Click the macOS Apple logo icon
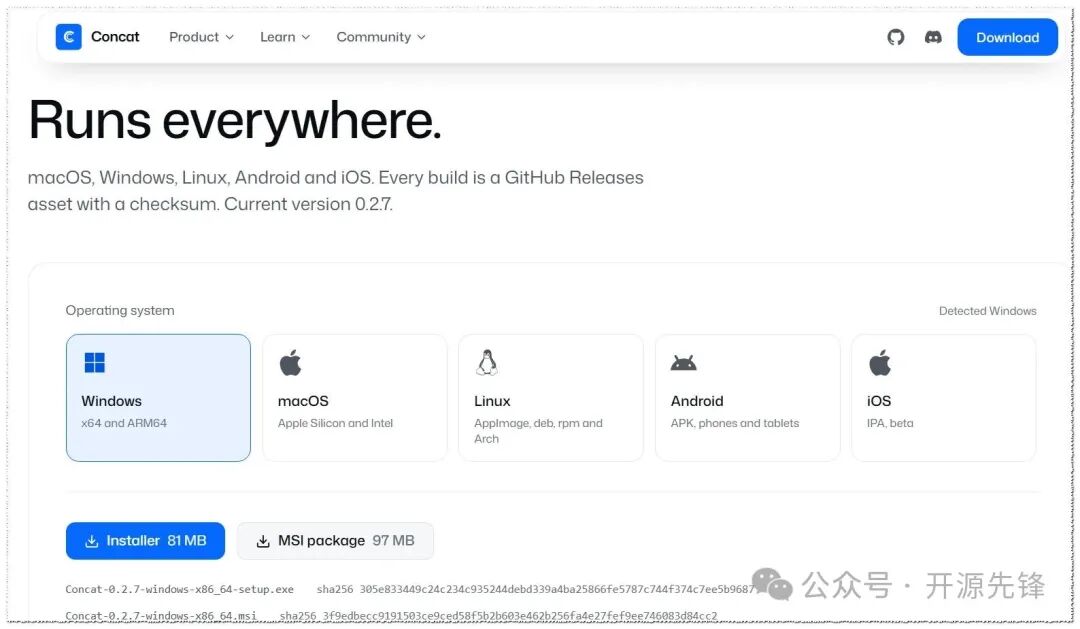 [290, 362]
